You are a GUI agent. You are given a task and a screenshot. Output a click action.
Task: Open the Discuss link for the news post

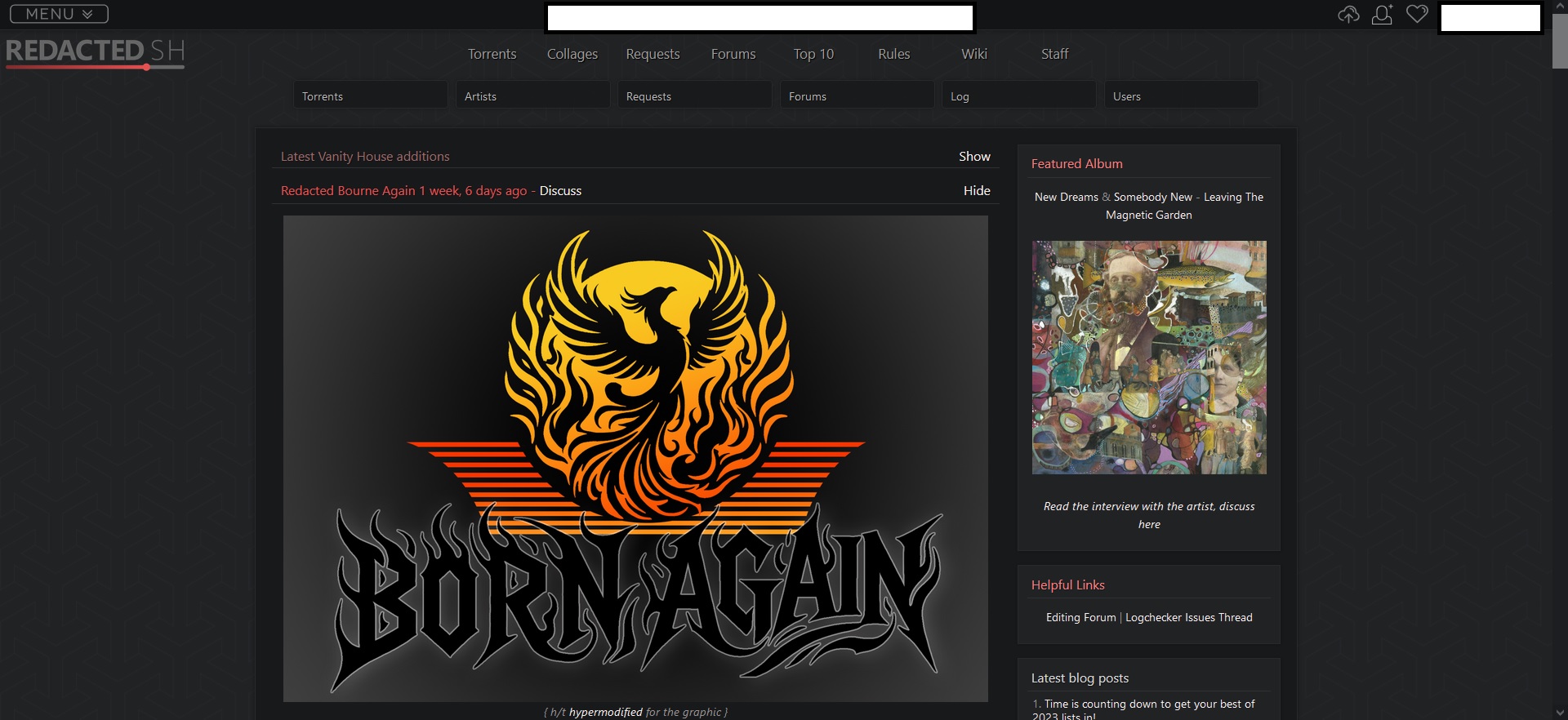click(560, 190)
